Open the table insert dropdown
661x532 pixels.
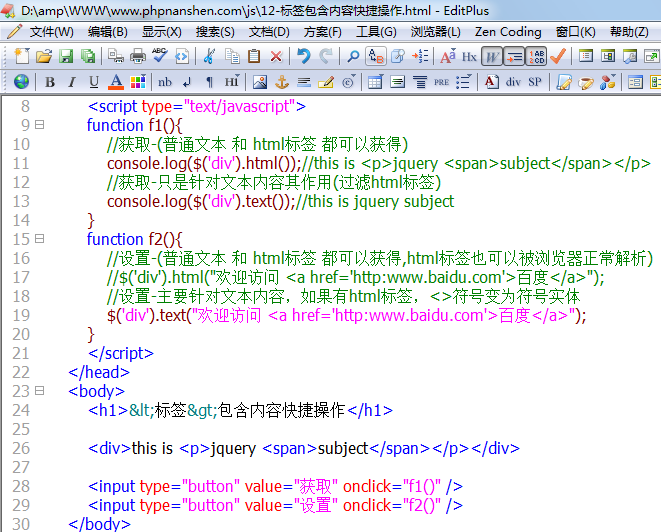click(375, 82)
